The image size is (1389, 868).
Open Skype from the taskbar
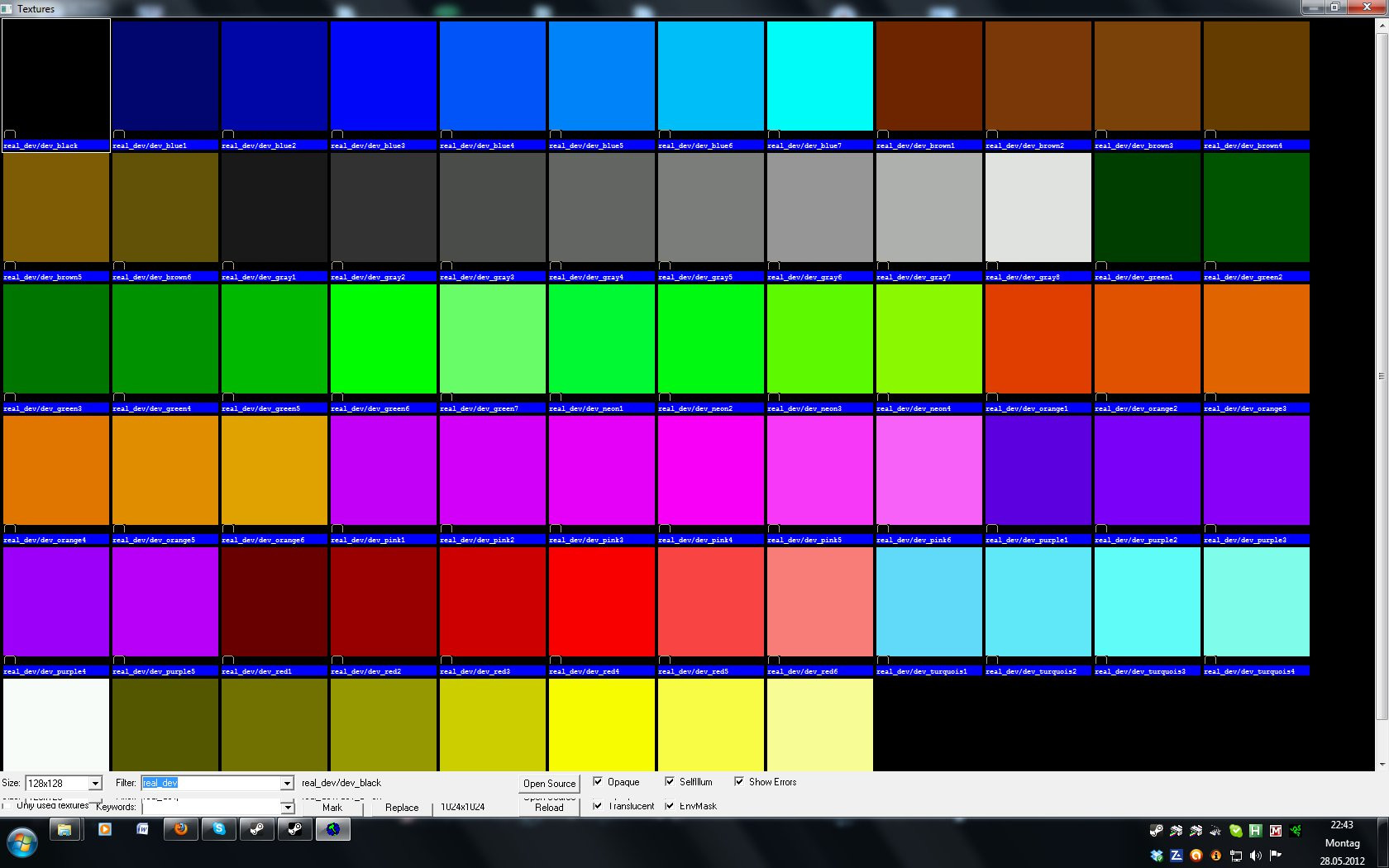pyautogui.click(x=219, y=829)
